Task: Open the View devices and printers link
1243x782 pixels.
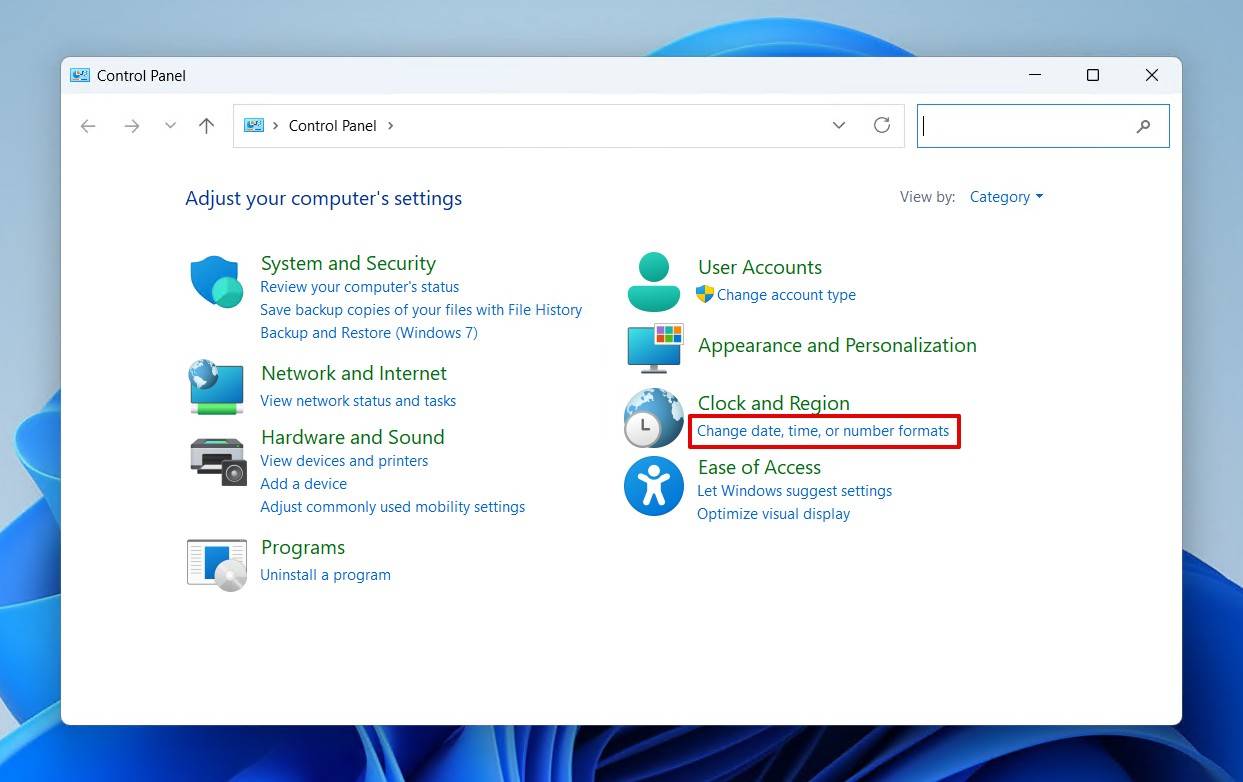Action: point(344,461)
